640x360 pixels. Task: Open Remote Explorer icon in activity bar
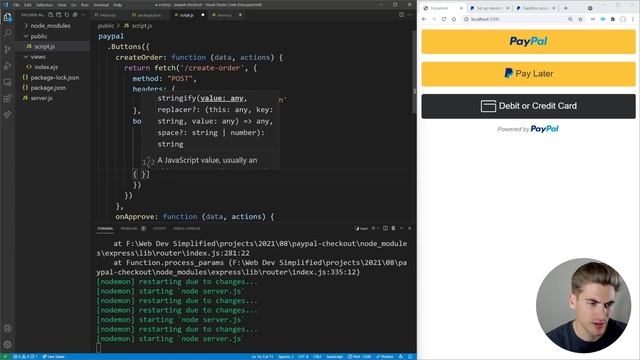pyautogui.click(x=7, y=82)
